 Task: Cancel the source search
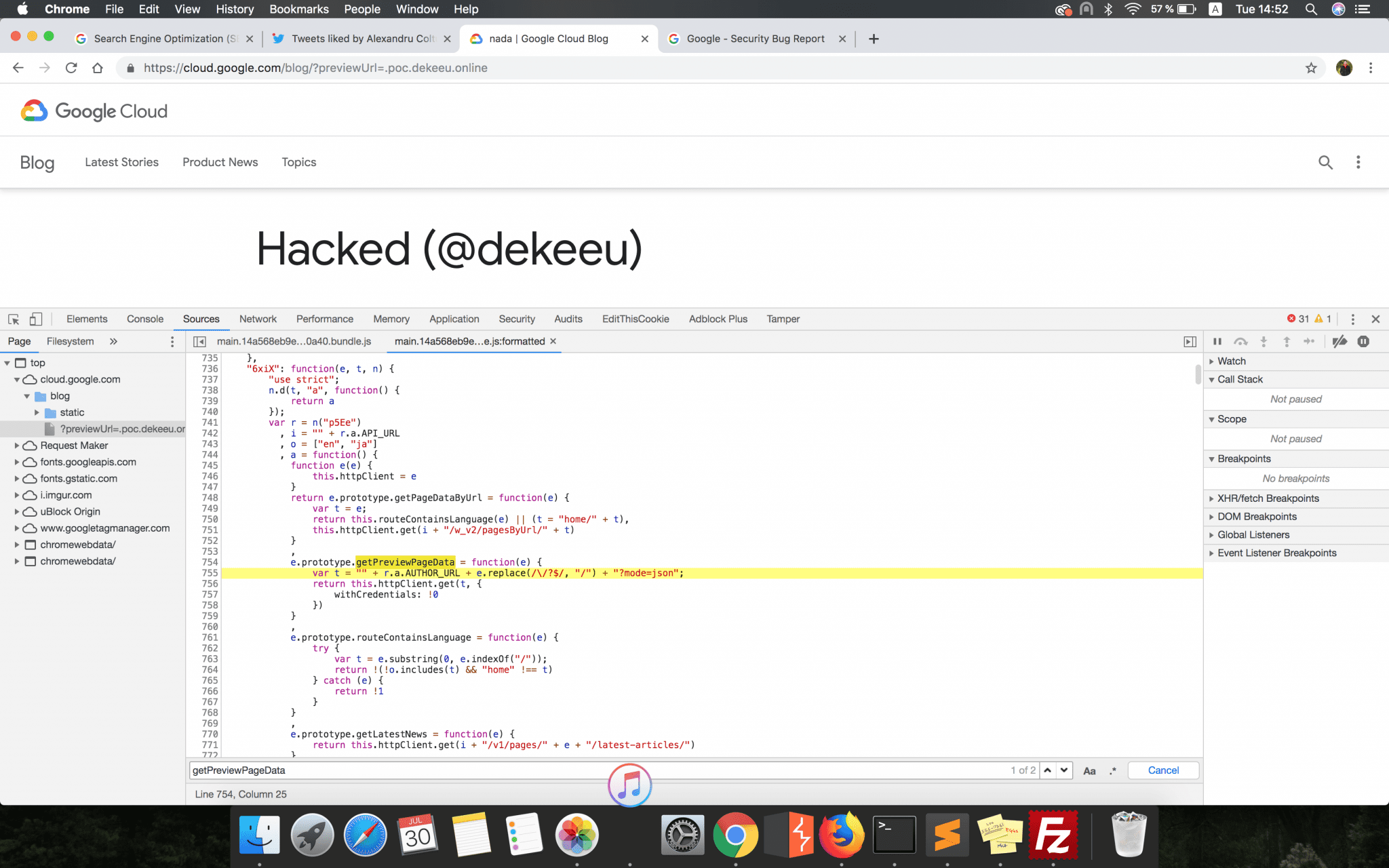(x=1163, y=770)
